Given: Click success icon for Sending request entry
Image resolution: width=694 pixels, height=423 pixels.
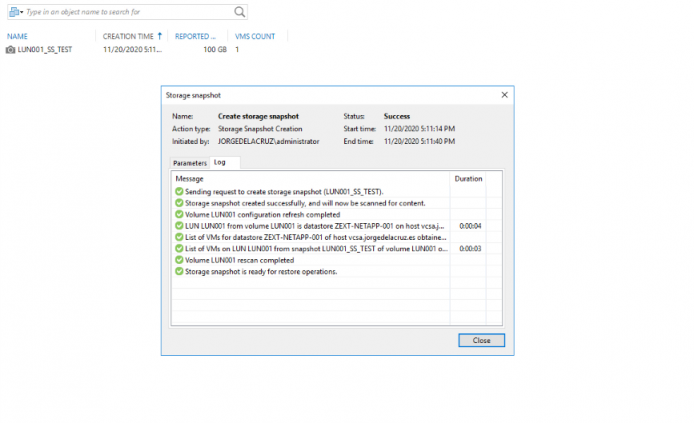Looking at the screenshot, I should (x=179, y=192).
